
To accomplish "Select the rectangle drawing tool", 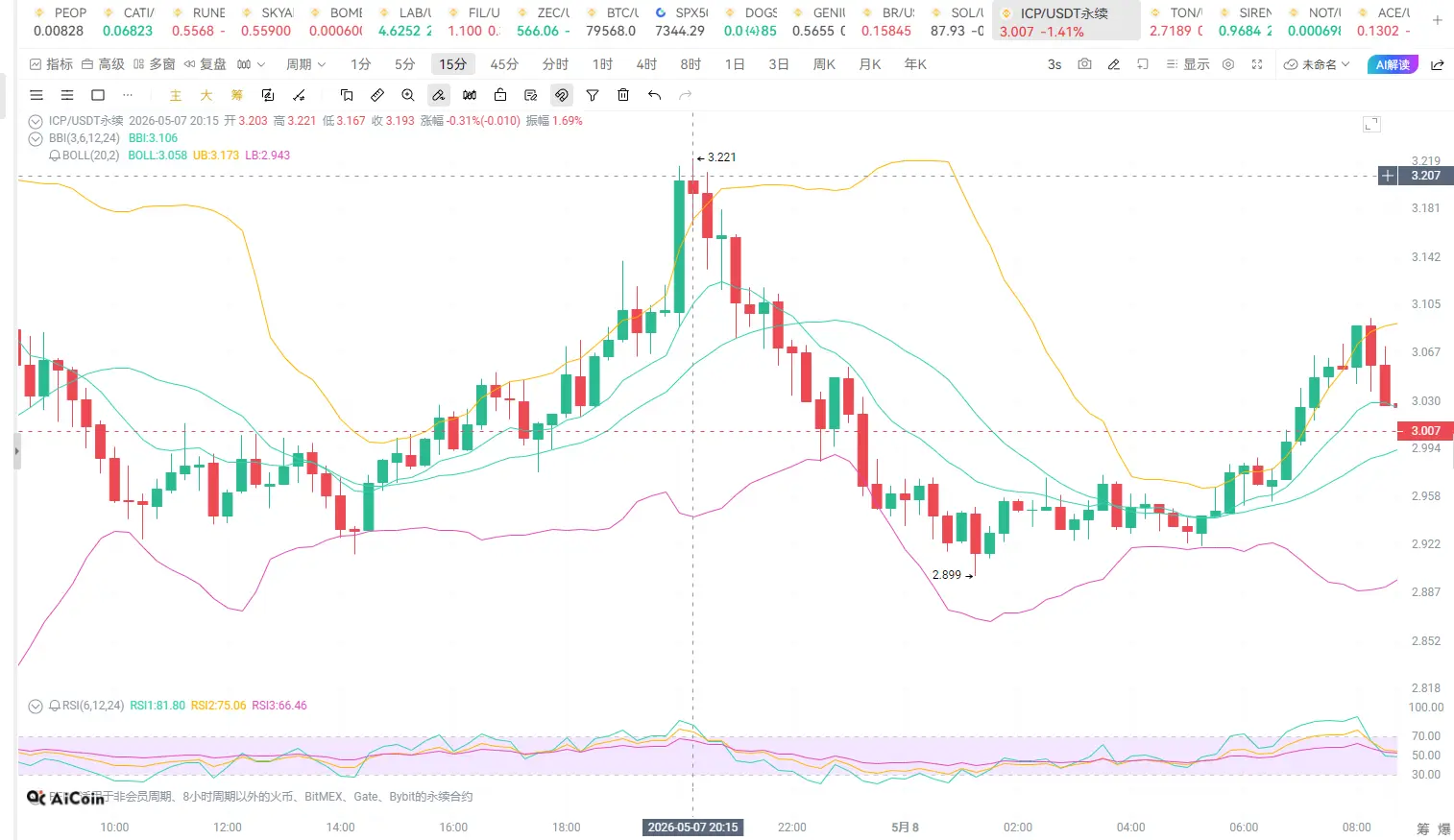I will (98, 95).
